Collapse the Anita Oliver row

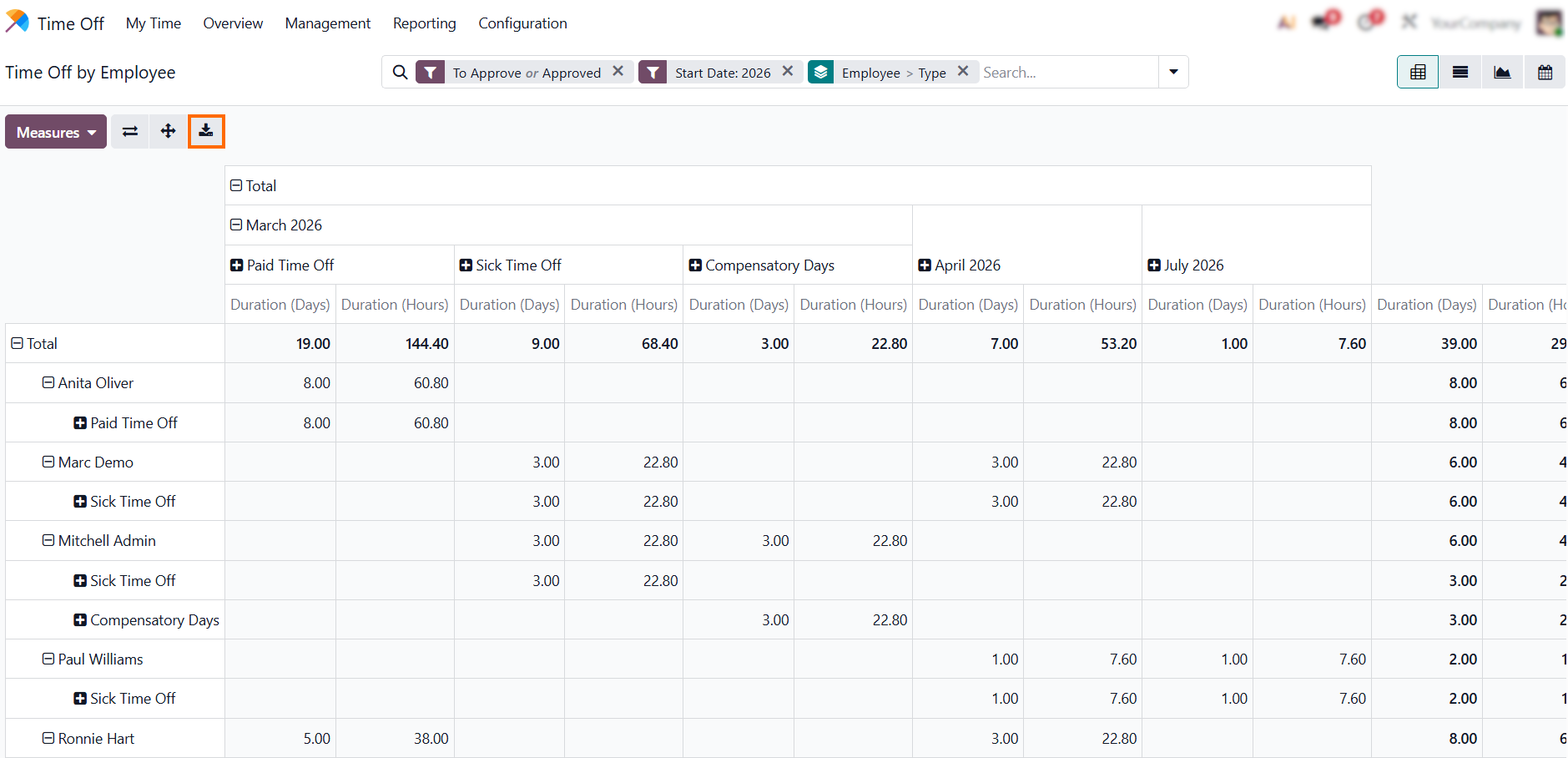point(48,382)
